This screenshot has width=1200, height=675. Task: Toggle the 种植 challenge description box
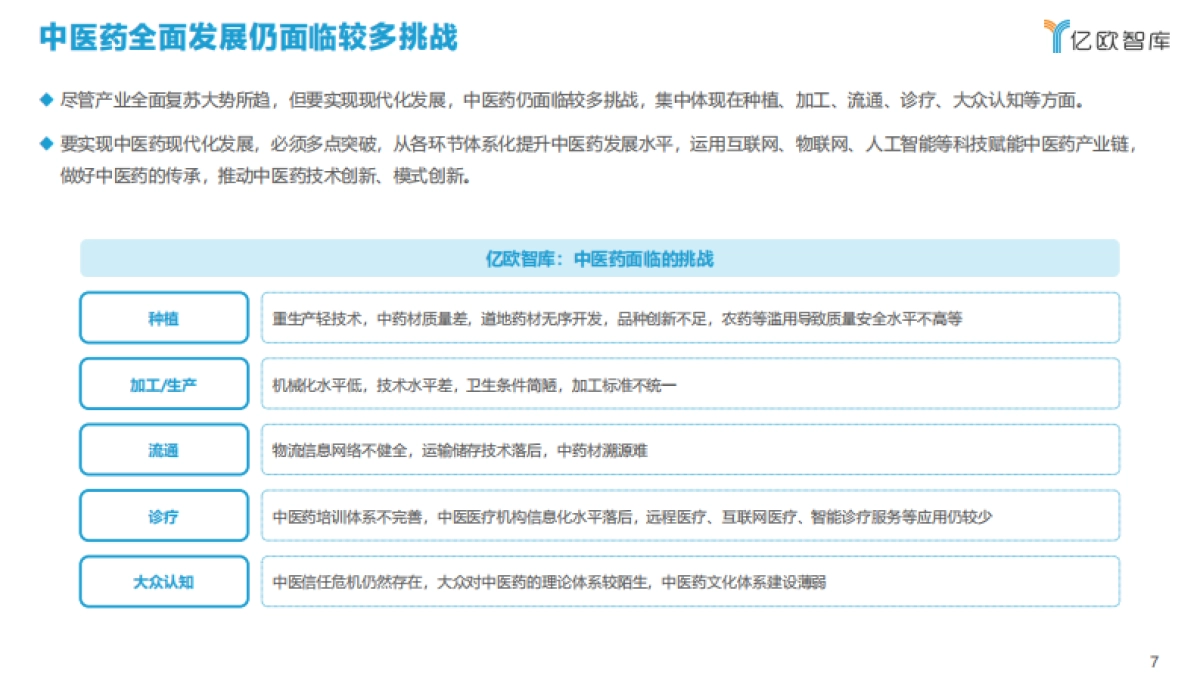tap(690, 317)
